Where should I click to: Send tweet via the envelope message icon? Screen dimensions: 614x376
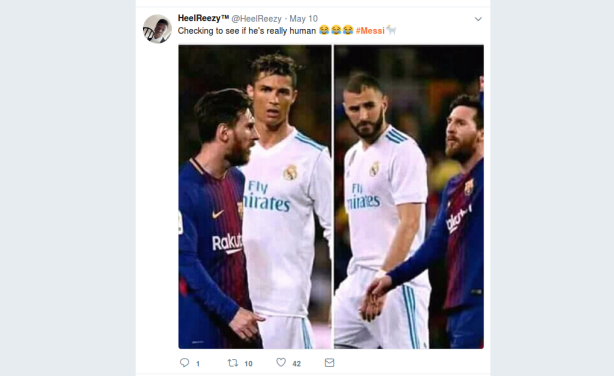click(329, 363)
